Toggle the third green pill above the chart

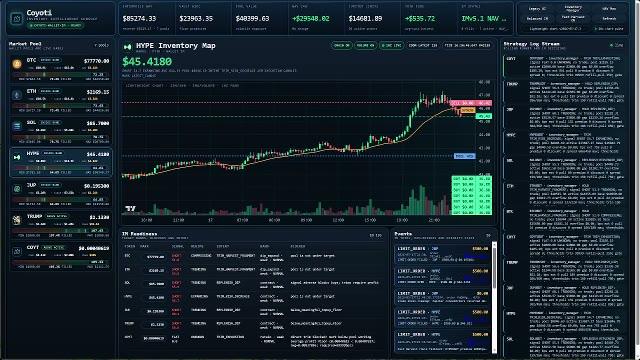coord(391,45)
